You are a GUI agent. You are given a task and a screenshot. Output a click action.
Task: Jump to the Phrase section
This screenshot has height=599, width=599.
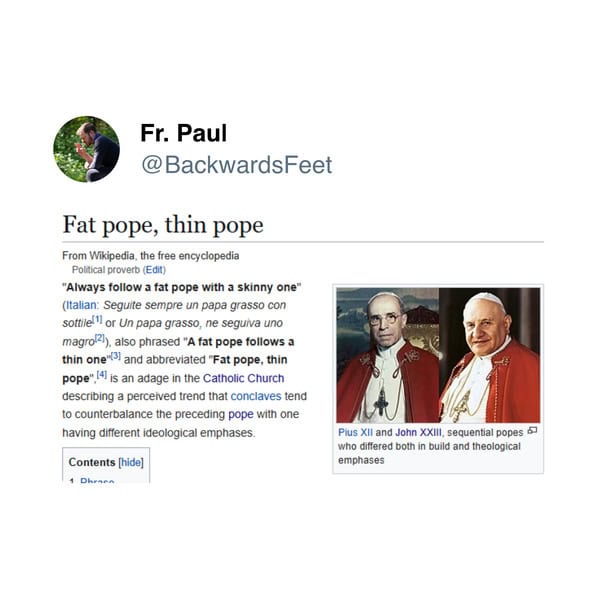coord(97,481)
